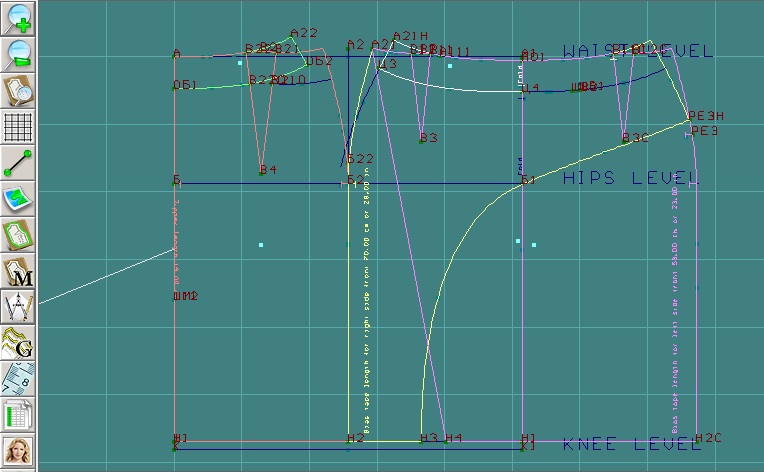Image resolution: width=764 pixels, height=472 pixels.
Task: Toggle the grid display icon
Action: click(x=18, y=127)
